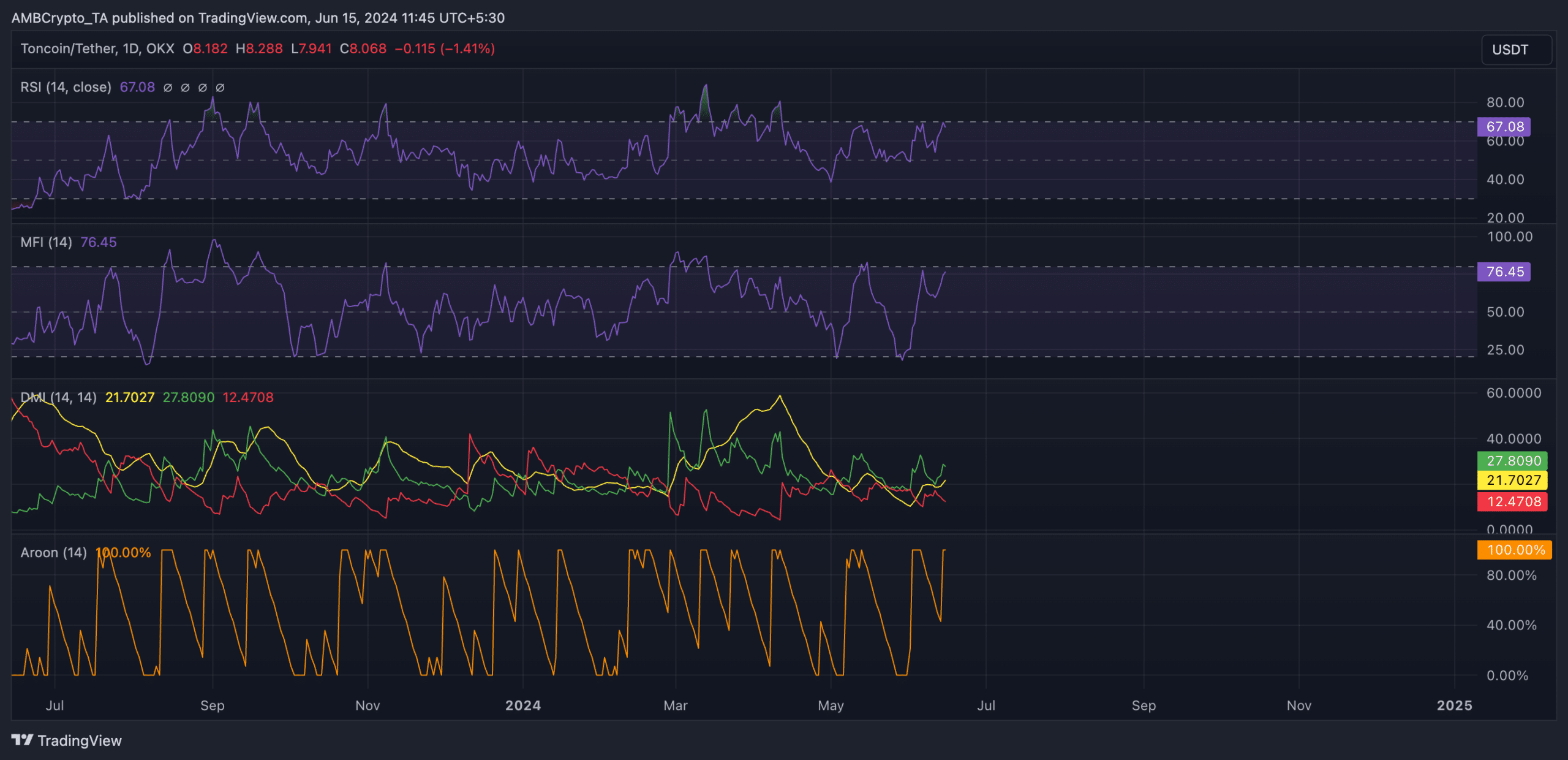
Task: Select the Aroon (14) indicator label
Action: click(54, 552)
